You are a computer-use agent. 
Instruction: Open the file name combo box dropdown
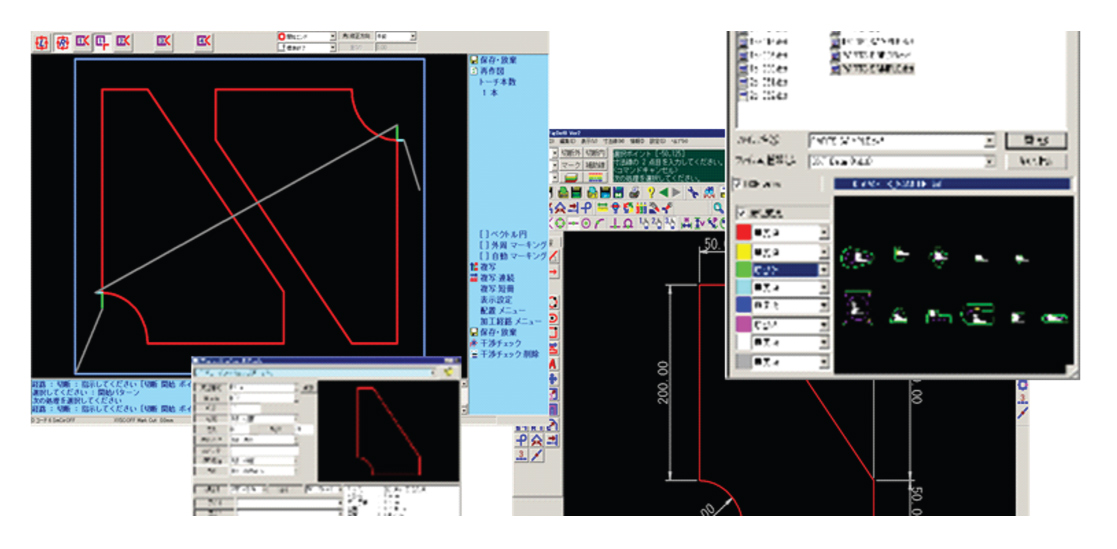[x=988, y=141]
